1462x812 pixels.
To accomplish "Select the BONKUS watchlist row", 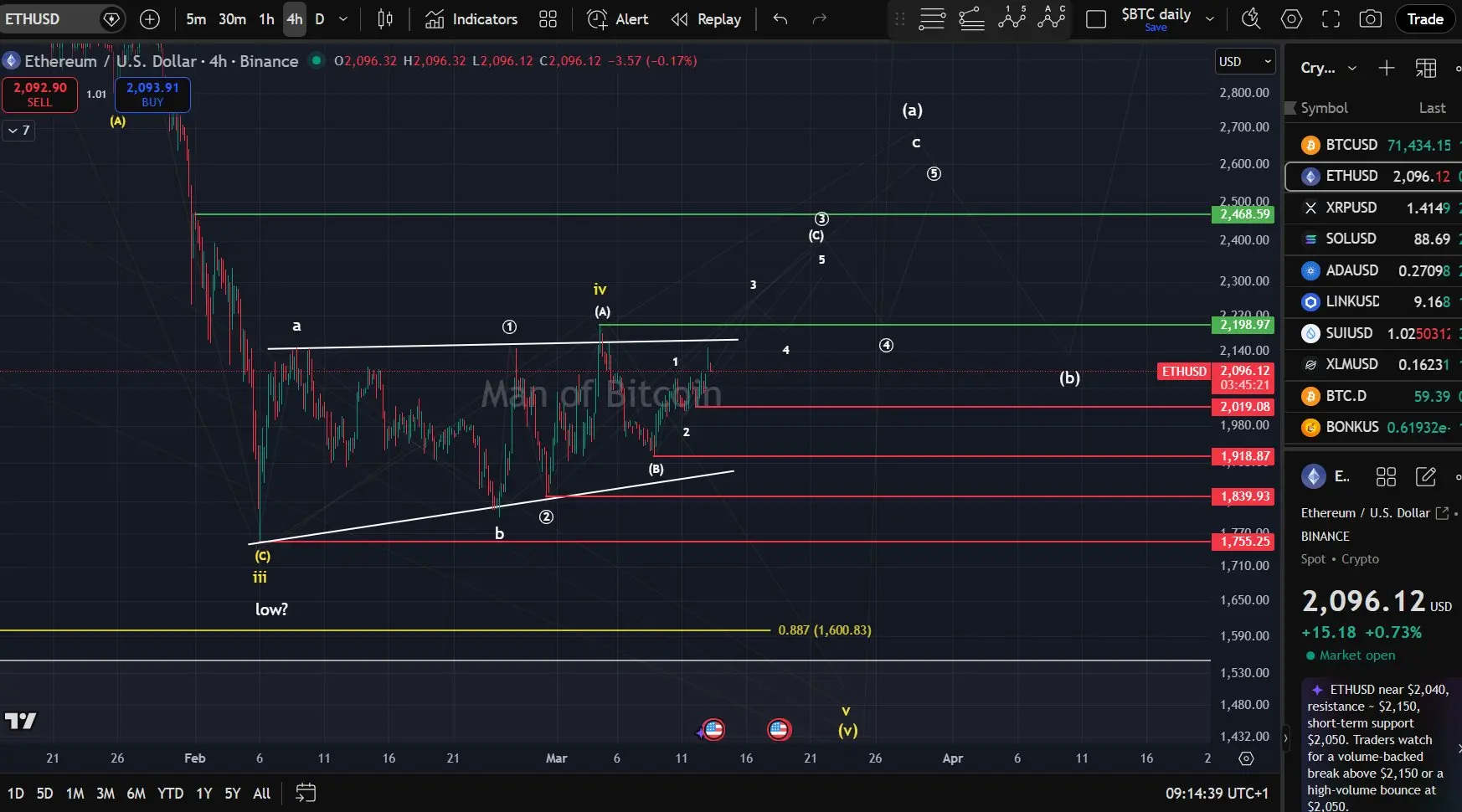I will 1374,427.
